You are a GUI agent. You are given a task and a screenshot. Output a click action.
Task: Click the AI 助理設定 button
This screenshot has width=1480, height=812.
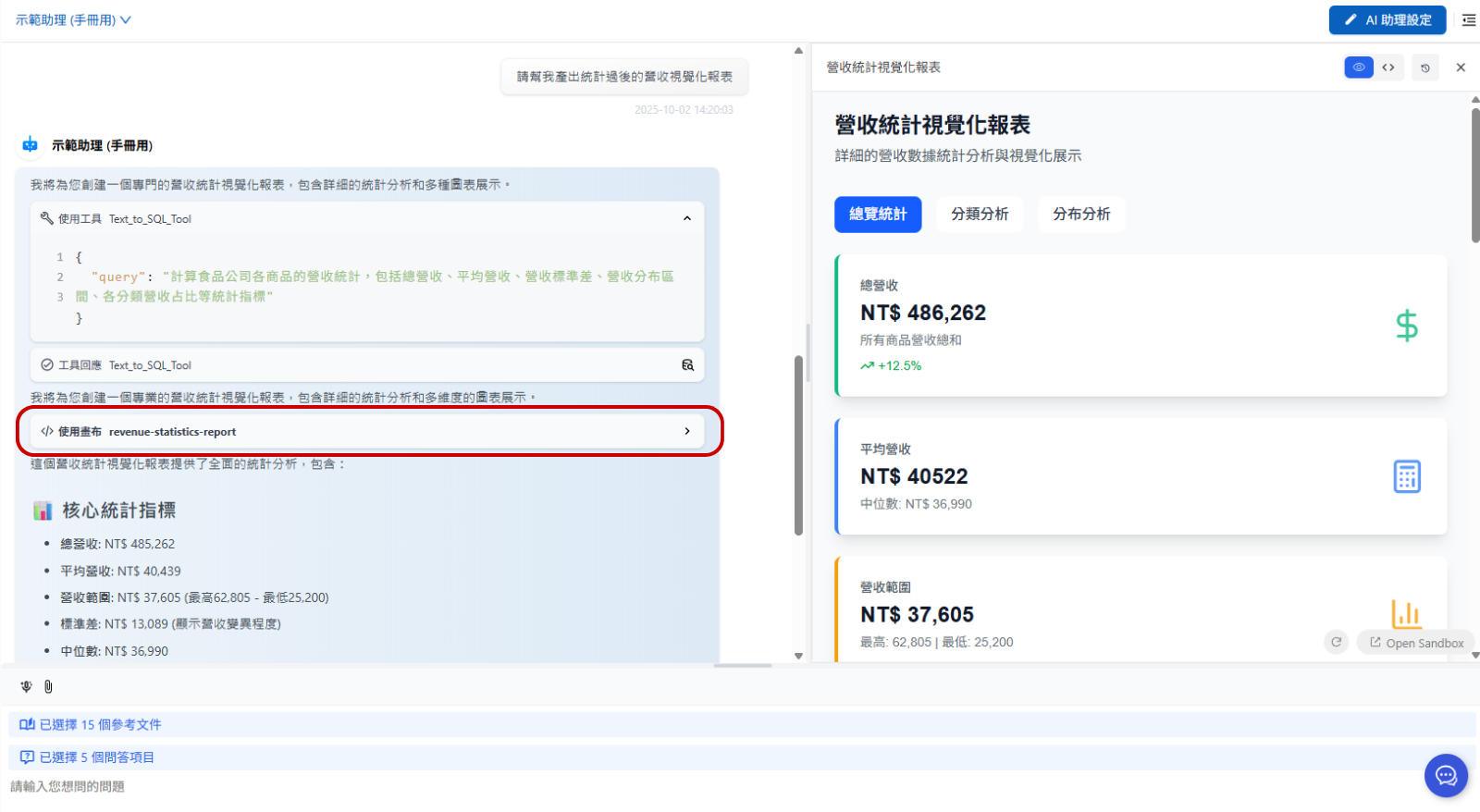(1387, 19)
